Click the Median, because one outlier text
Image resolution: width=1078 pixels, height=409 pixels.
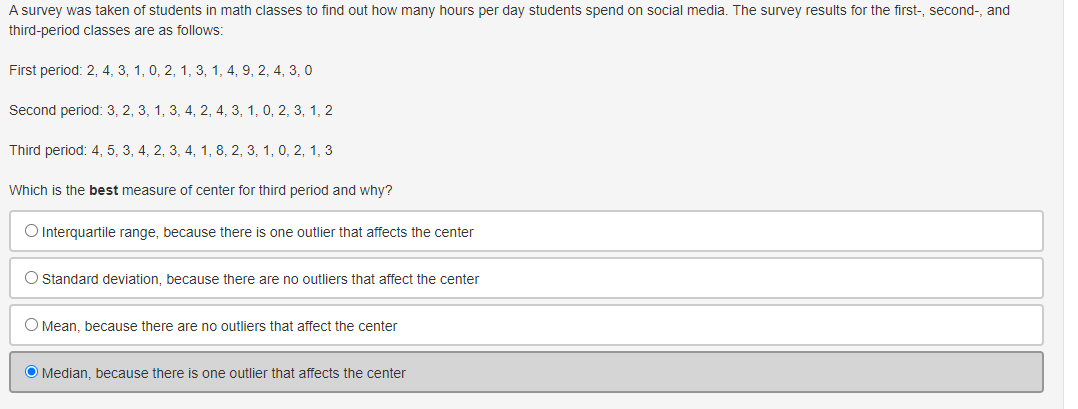223,373
